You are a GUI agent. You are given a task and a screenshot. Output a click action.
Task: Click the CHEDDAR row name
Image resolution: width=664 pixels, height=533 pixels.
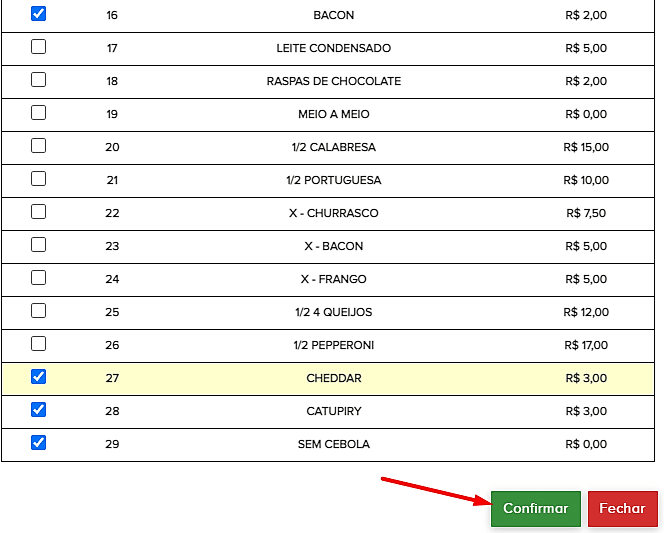click(334, 379)
